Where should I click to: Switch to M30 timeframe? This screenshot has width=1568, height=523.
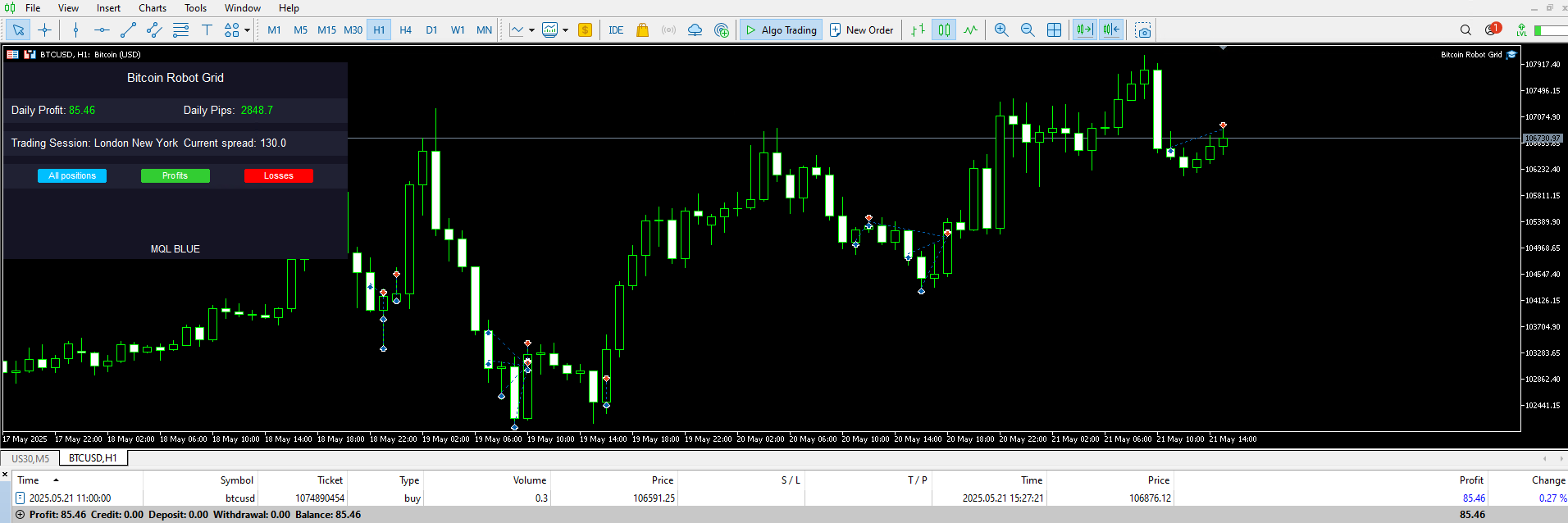coord(353,30)
